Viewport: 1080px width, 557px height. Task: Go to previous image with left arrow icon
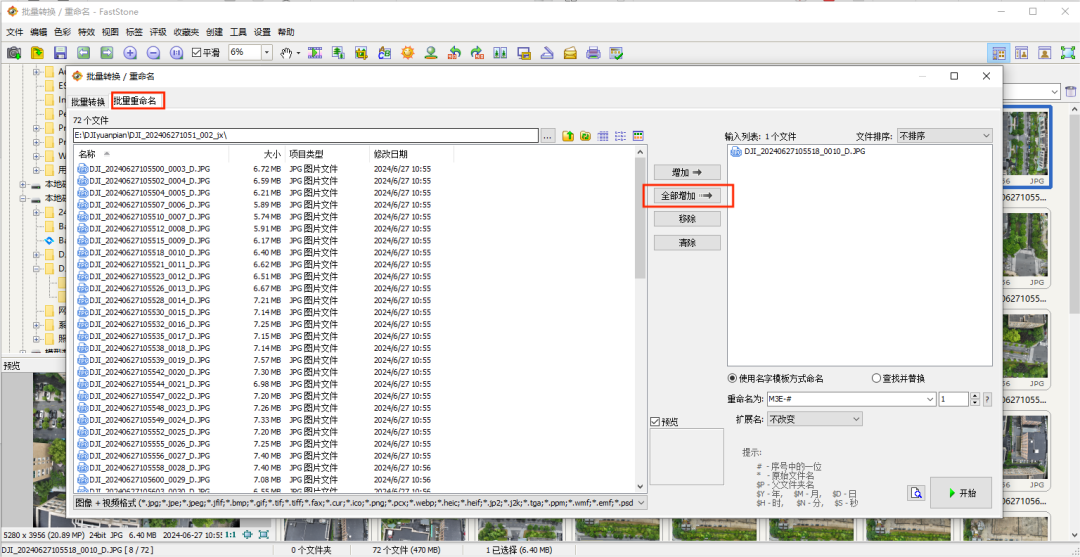click(x=83, y=52)
